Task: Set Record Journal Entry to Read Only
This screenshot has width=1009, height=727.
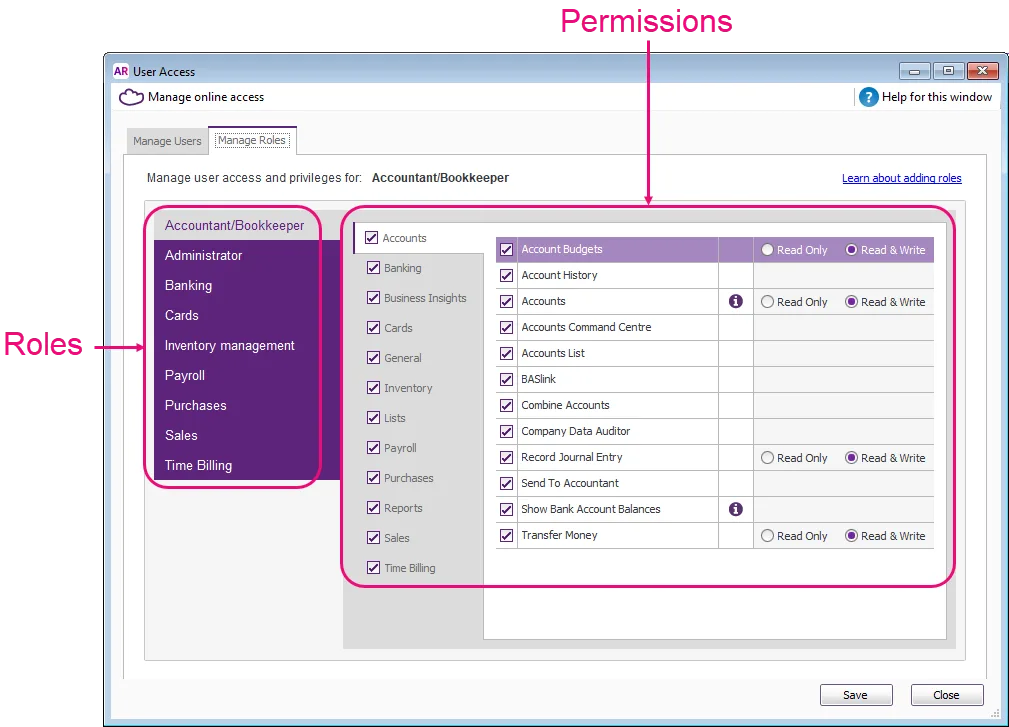Action: click(767, 457)
